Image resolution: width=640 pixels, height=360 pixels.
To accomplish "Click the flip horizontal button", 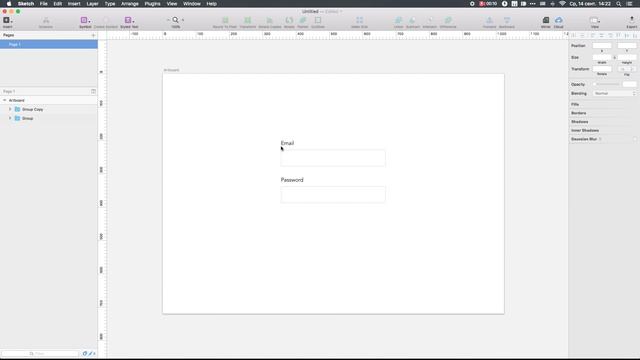I will pos(622,69).
